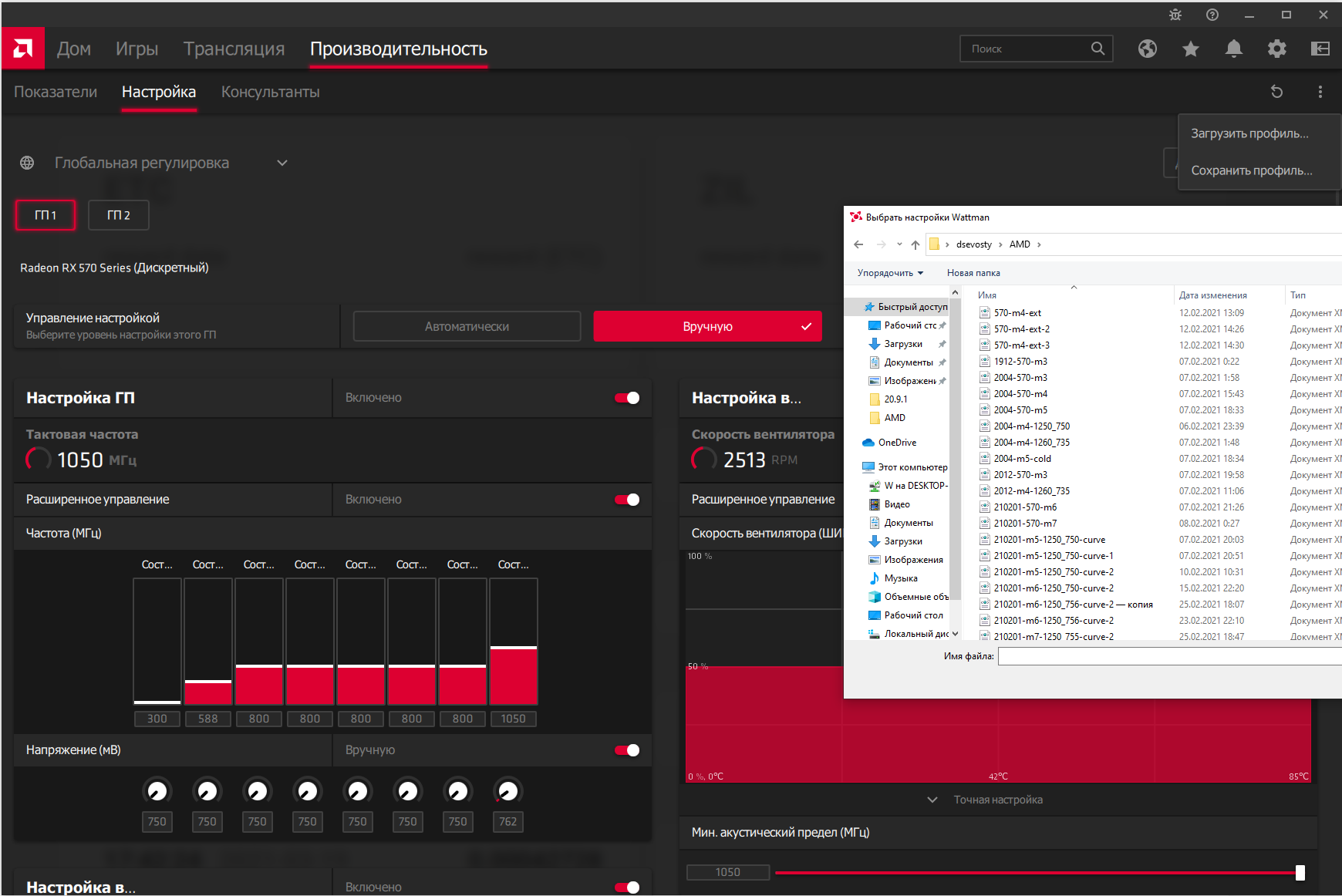Open favorites with the star icon

point(1191,49)
